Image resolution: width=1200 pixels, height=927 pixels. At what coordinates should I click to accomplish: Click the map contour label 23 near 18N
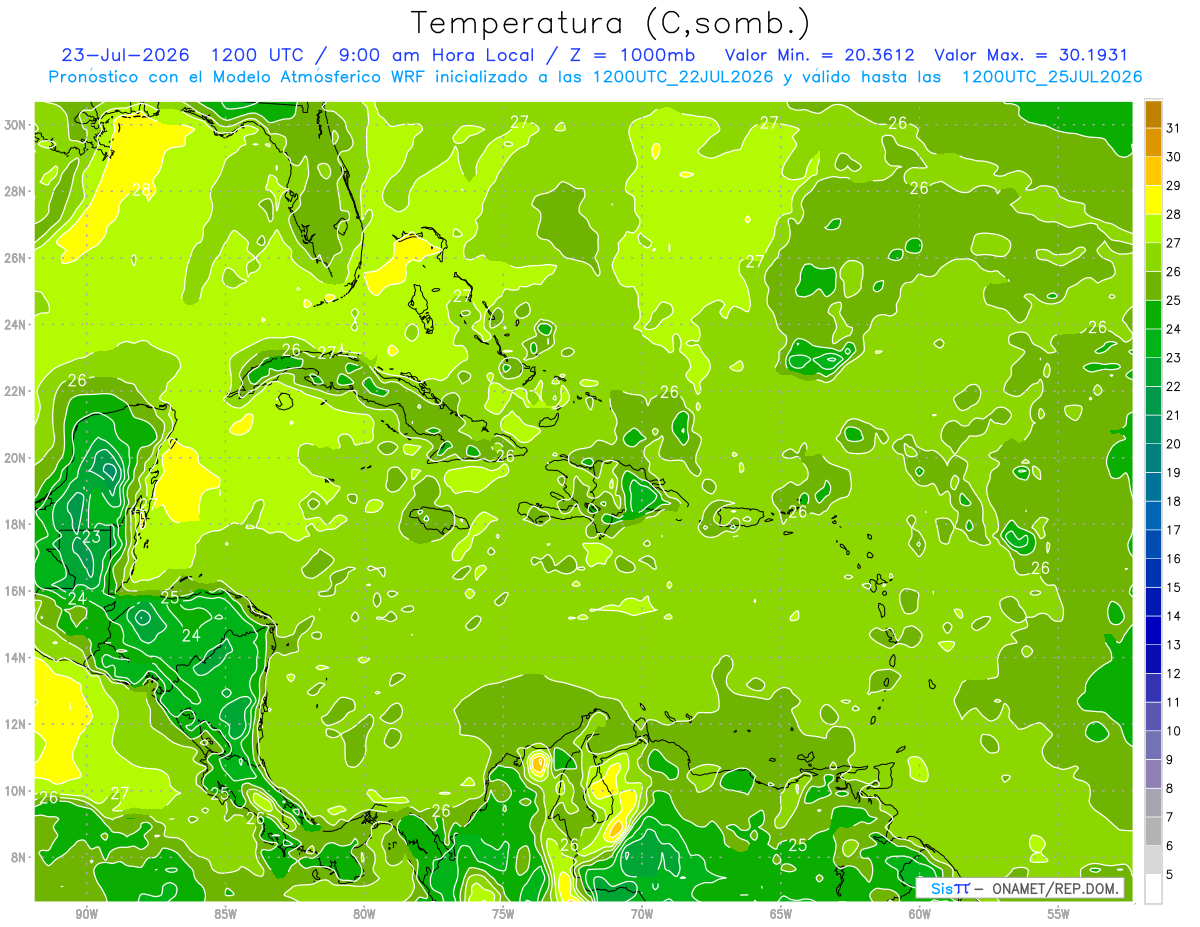click(91, 537)
